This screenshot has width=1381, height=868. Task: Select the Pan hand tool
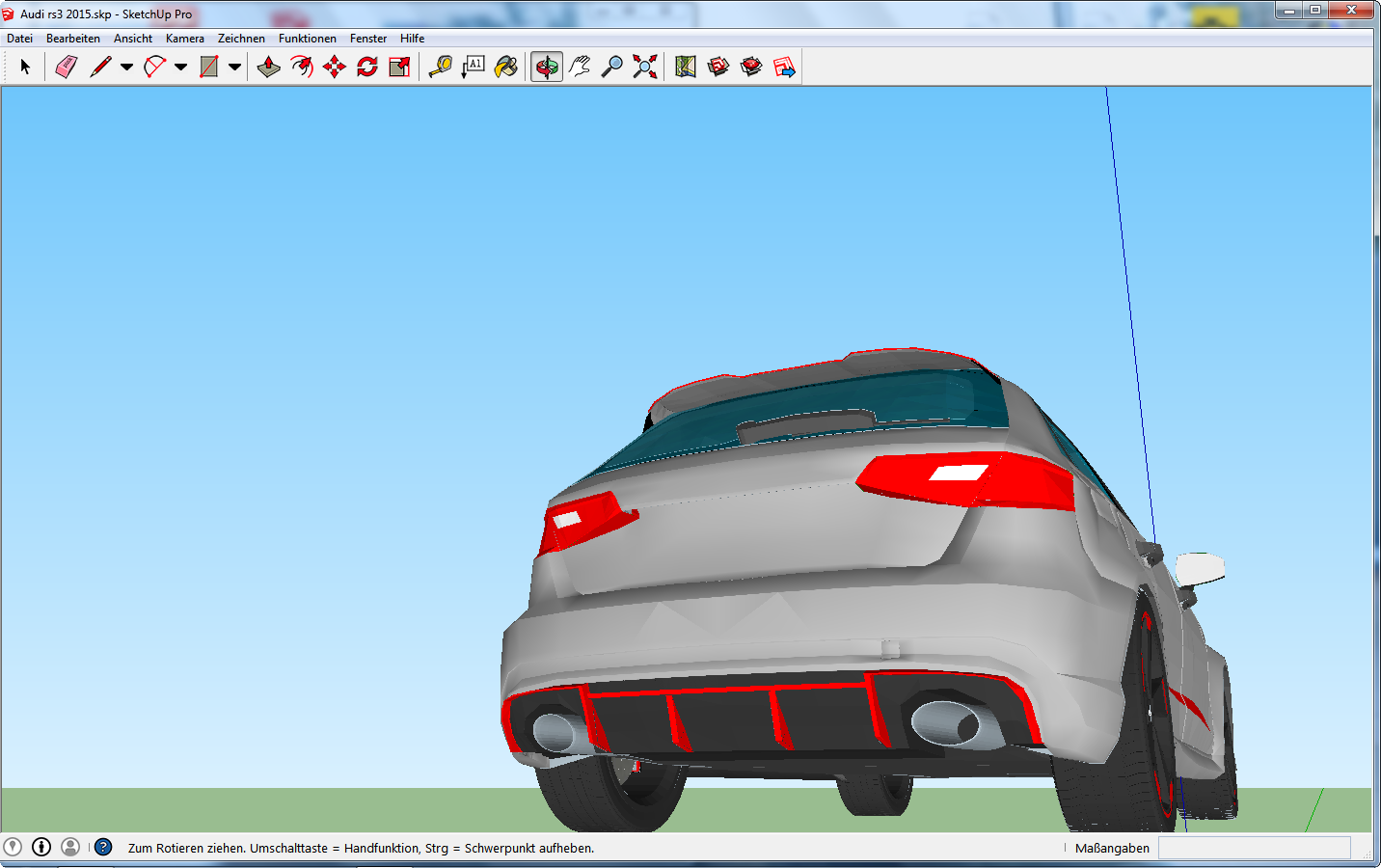point(580,67)
